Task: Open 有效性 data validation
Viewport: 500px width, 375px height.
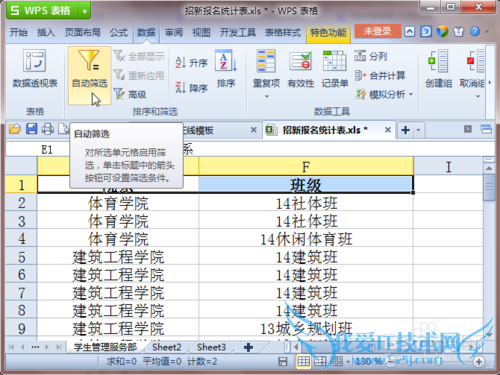Action: tap(301, 69)
